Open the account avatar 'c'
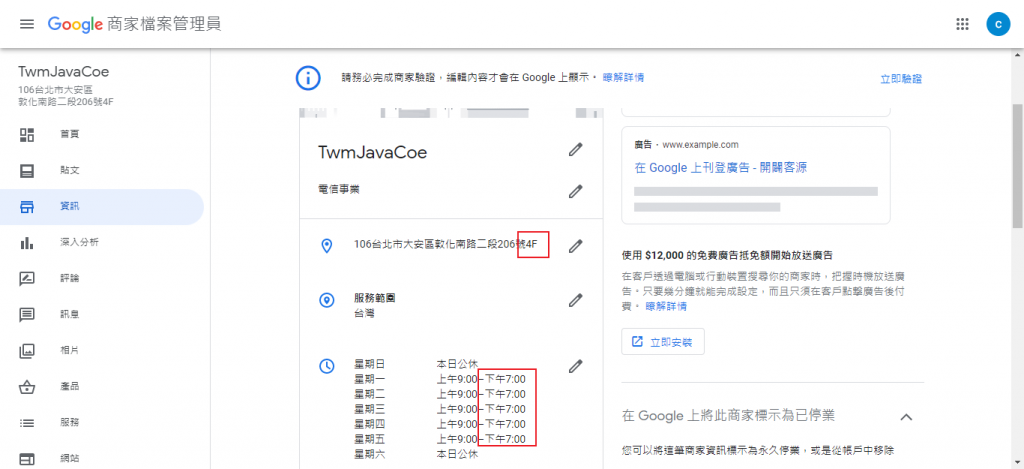The height and width of the screenshot is (469, 1024). coord(998,24)
